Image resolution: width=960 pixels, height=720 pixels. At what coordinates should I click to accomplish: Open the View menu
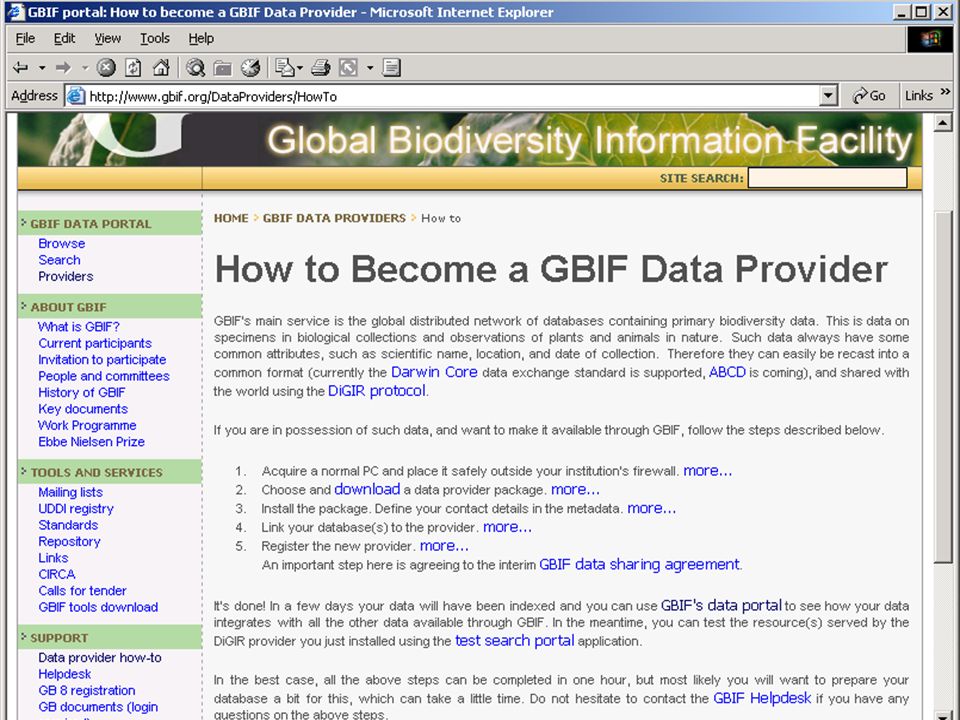(x=108, y=39)
